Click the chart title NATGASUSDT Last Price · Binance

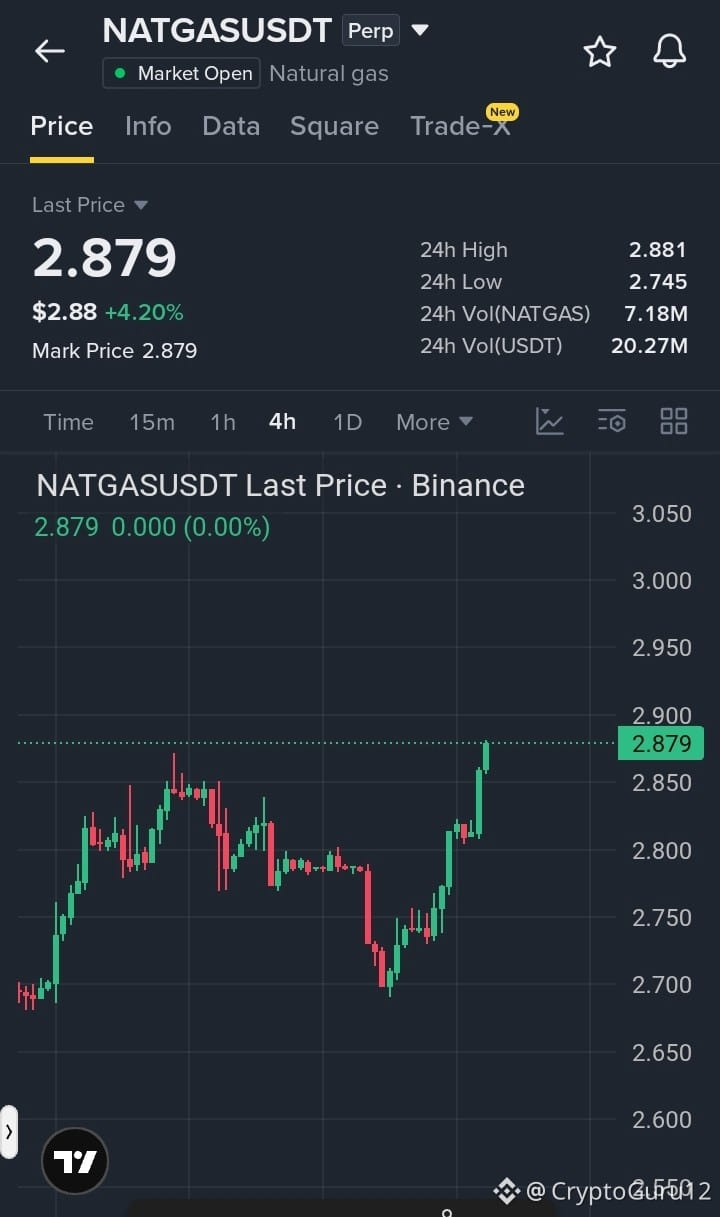tap(281, 485)
